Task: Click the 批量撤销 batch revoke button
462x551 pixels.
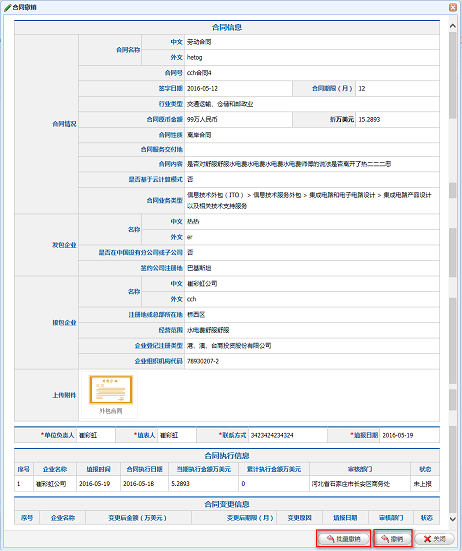Action: (343, 538)
